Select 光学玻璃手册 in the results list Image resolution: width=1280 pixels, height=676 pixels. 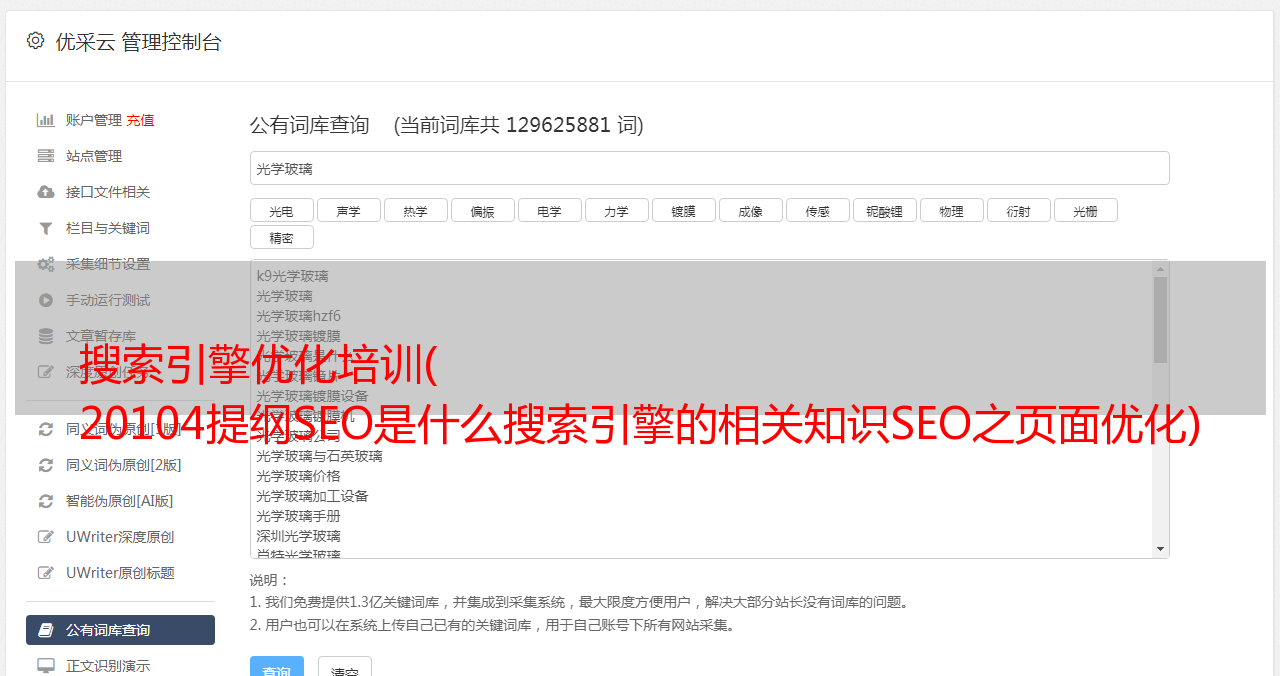pyautogui.click(x=298, y=516)
